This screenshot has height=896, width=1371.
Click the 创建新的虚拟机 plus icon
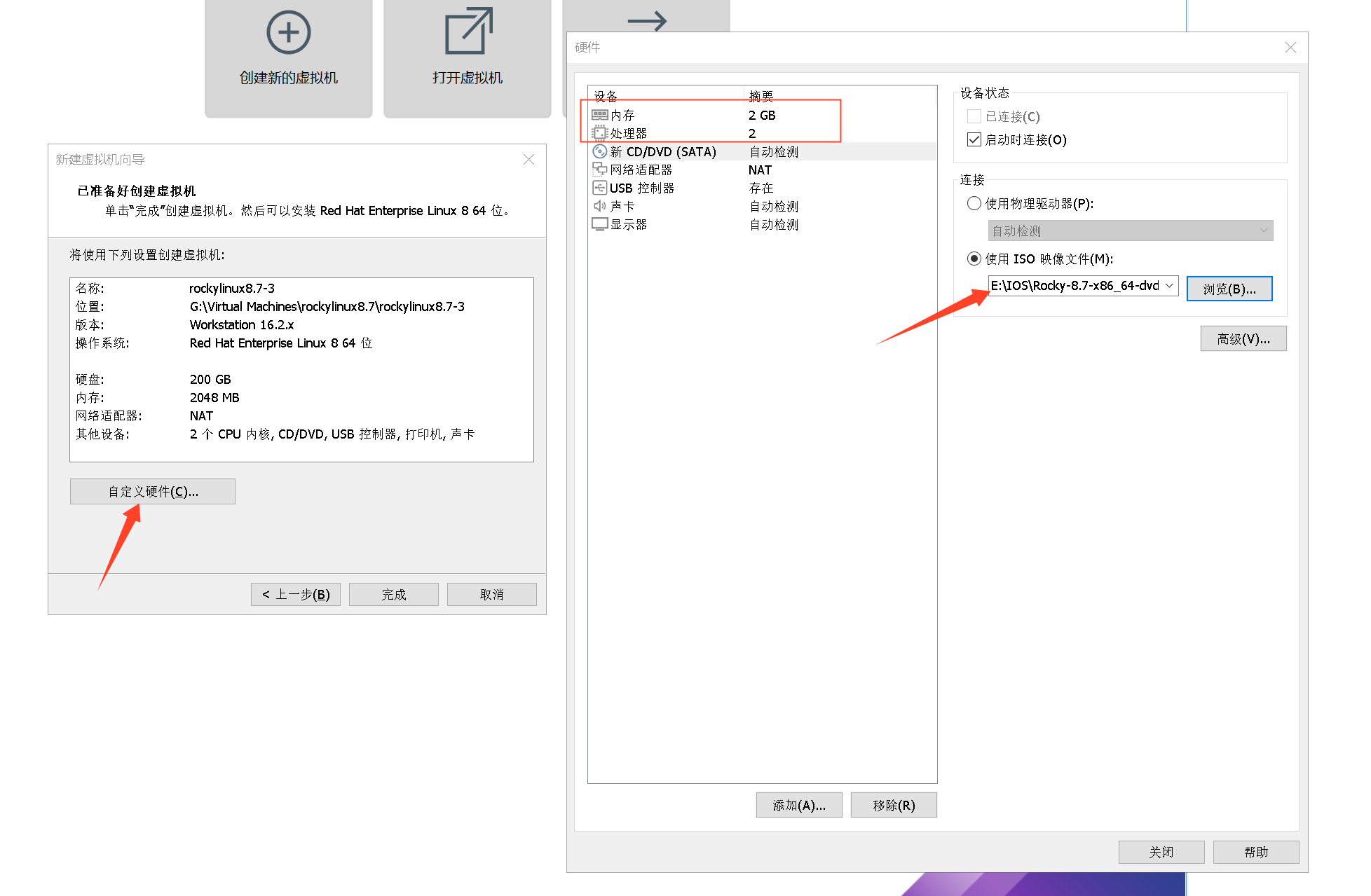tap(288, 32)
